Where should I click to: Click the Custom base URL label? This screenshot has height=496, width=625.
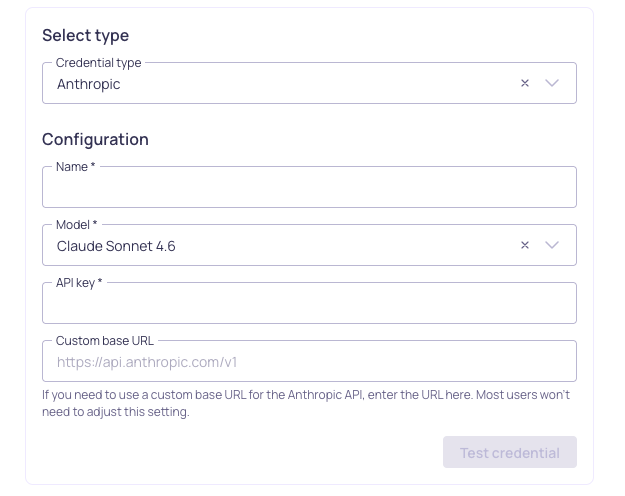pos(105,341)
